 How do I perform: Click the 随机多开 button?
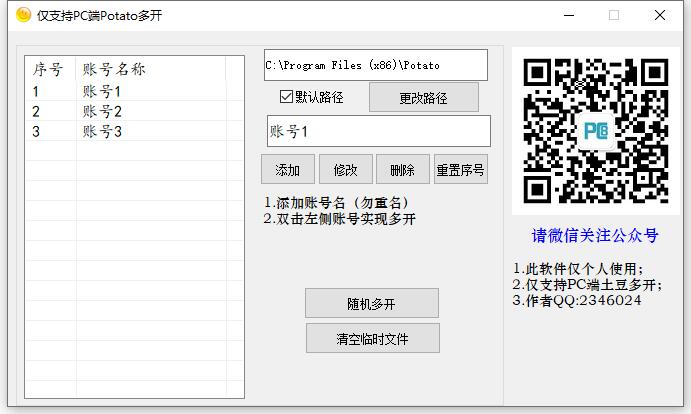point(372,303)
